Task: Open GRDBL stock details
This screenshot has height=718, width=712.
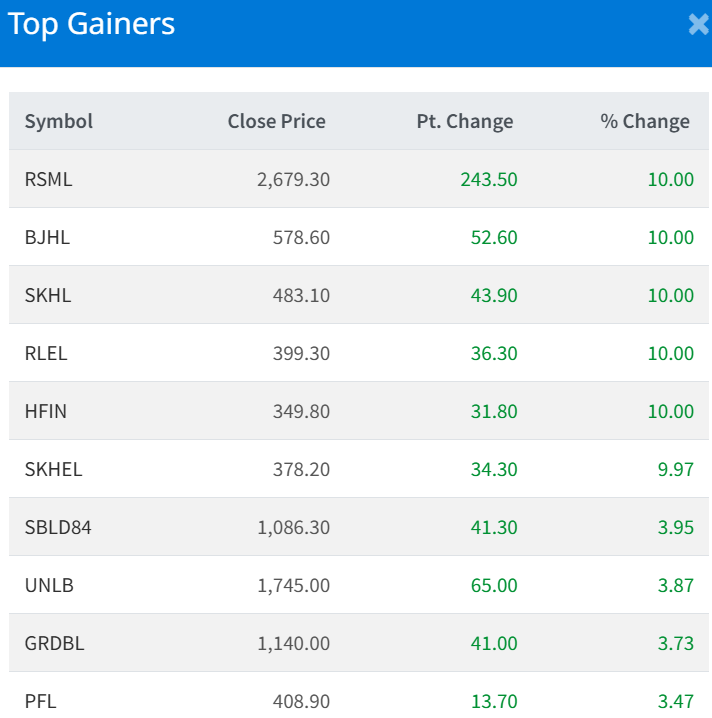Action: tap(54, 644)
